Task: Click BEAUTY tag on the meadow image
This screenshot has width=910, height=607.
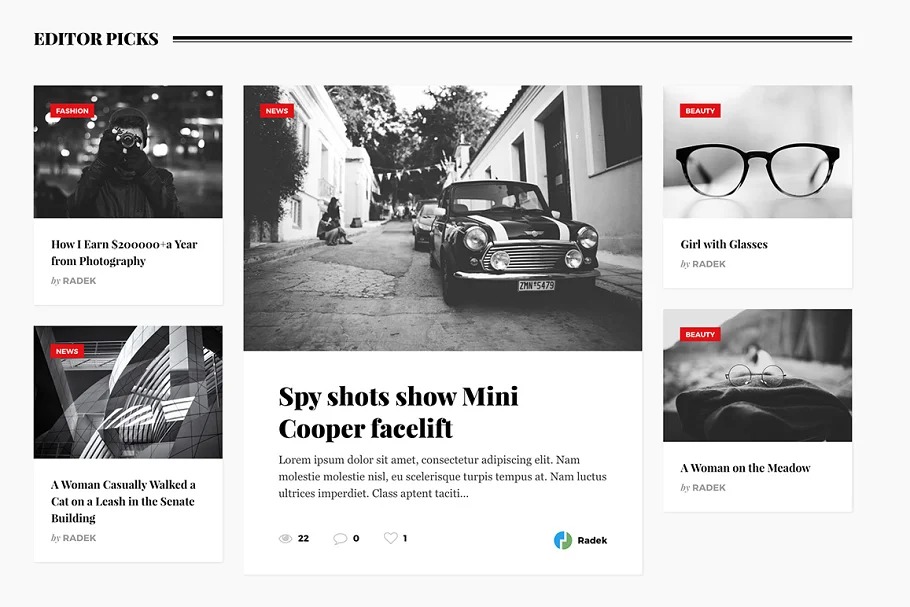Action: pos(700,334)
